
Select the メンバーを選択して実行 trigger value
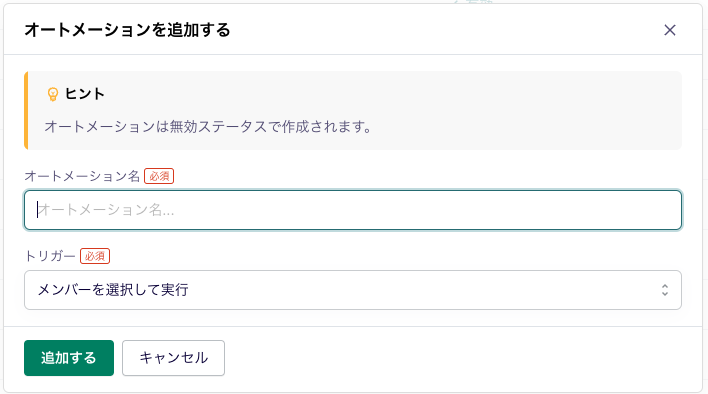click(113, 290)
